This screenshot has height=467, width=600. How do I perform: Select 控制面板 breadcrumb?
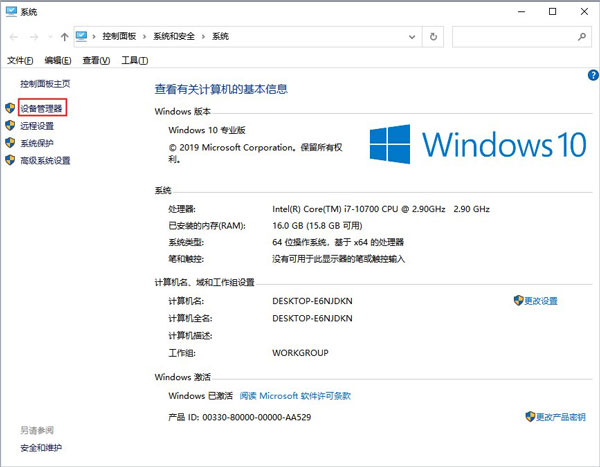(x=119, y=36)
